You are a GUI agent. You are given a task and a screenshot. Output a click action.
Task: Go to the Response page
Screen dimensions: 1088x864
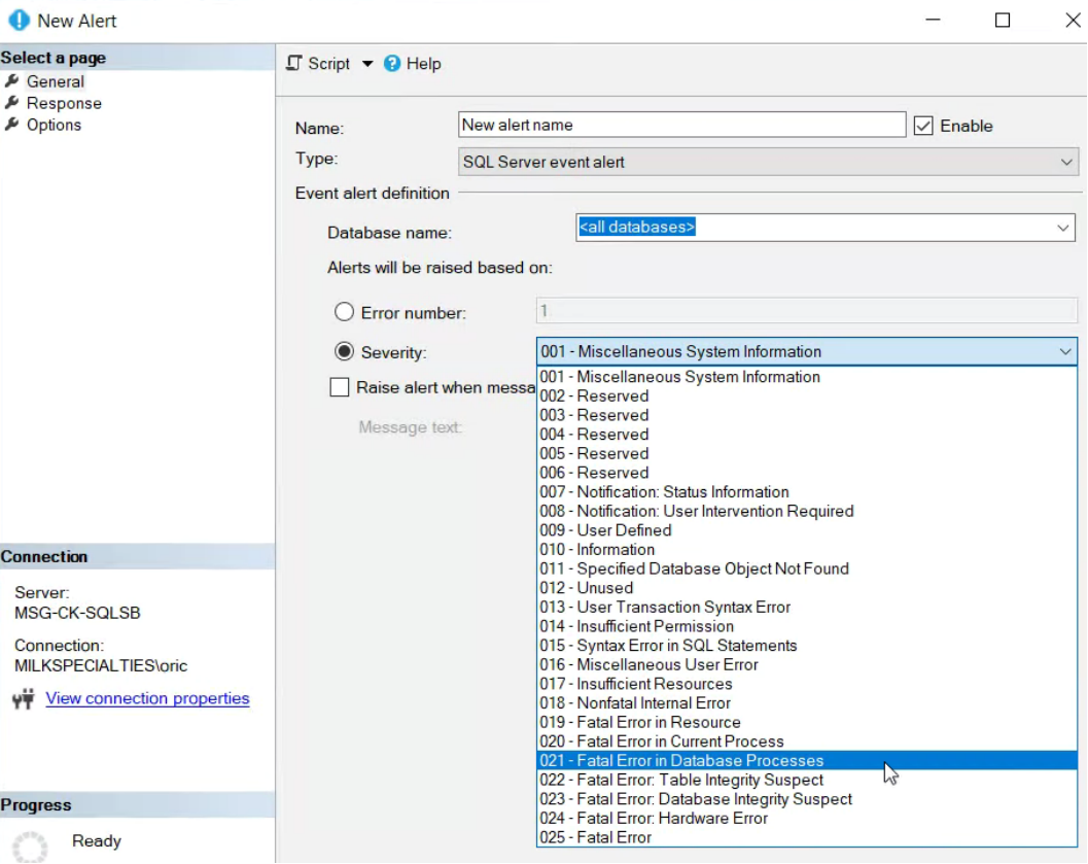[x=64, y=103]
